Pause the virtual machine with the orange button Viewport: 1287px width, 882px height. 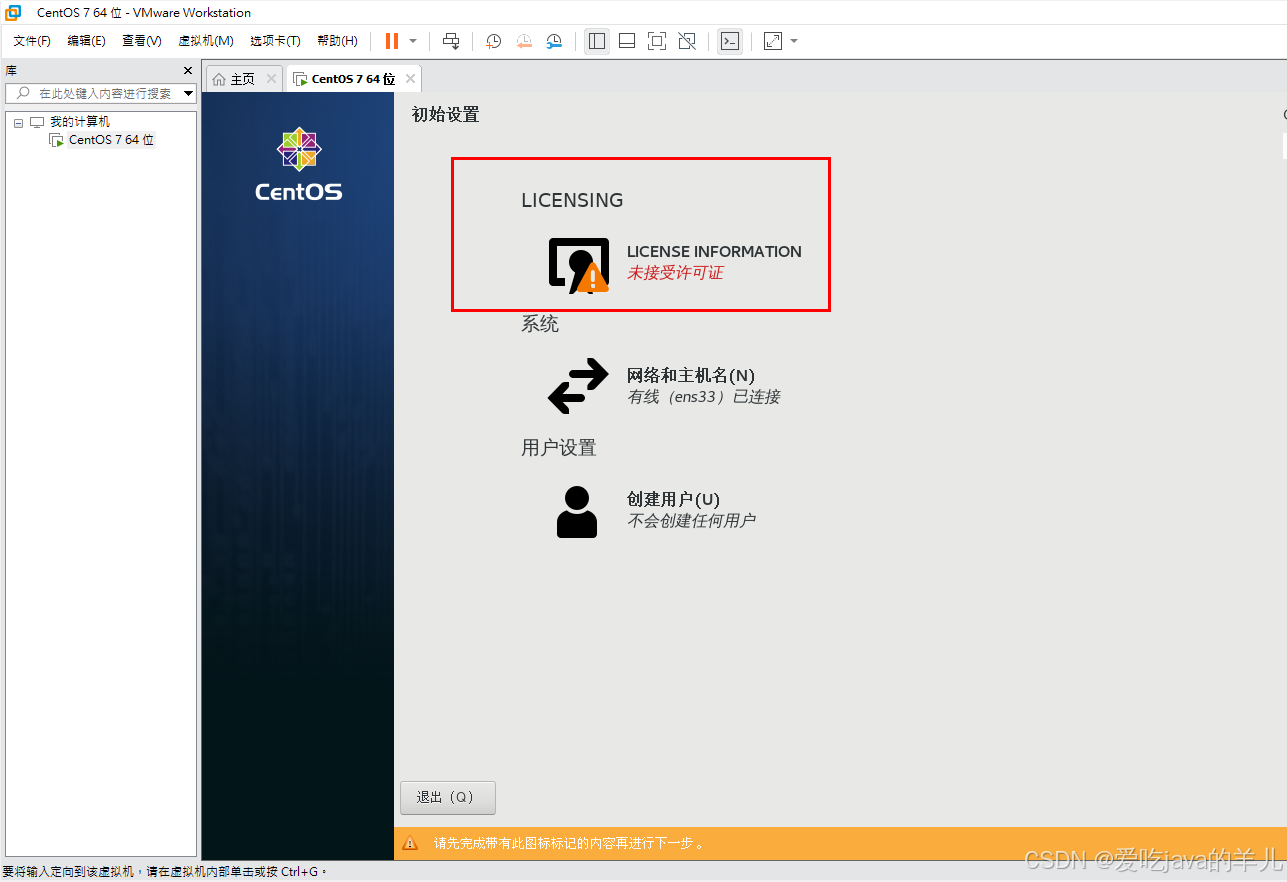click(x=392, y=41)
